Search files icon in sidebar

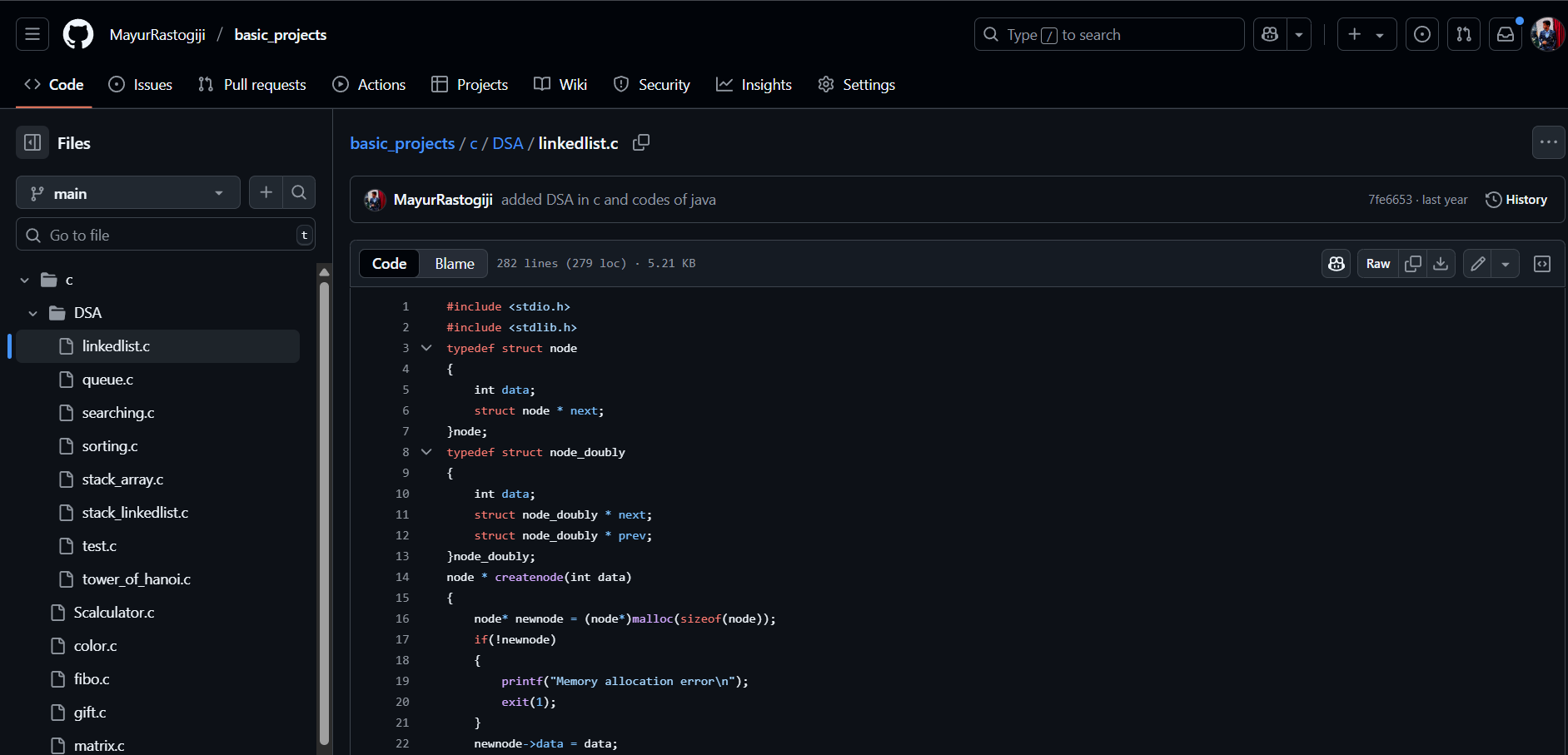pyautogui.click(x=299, y=193)
